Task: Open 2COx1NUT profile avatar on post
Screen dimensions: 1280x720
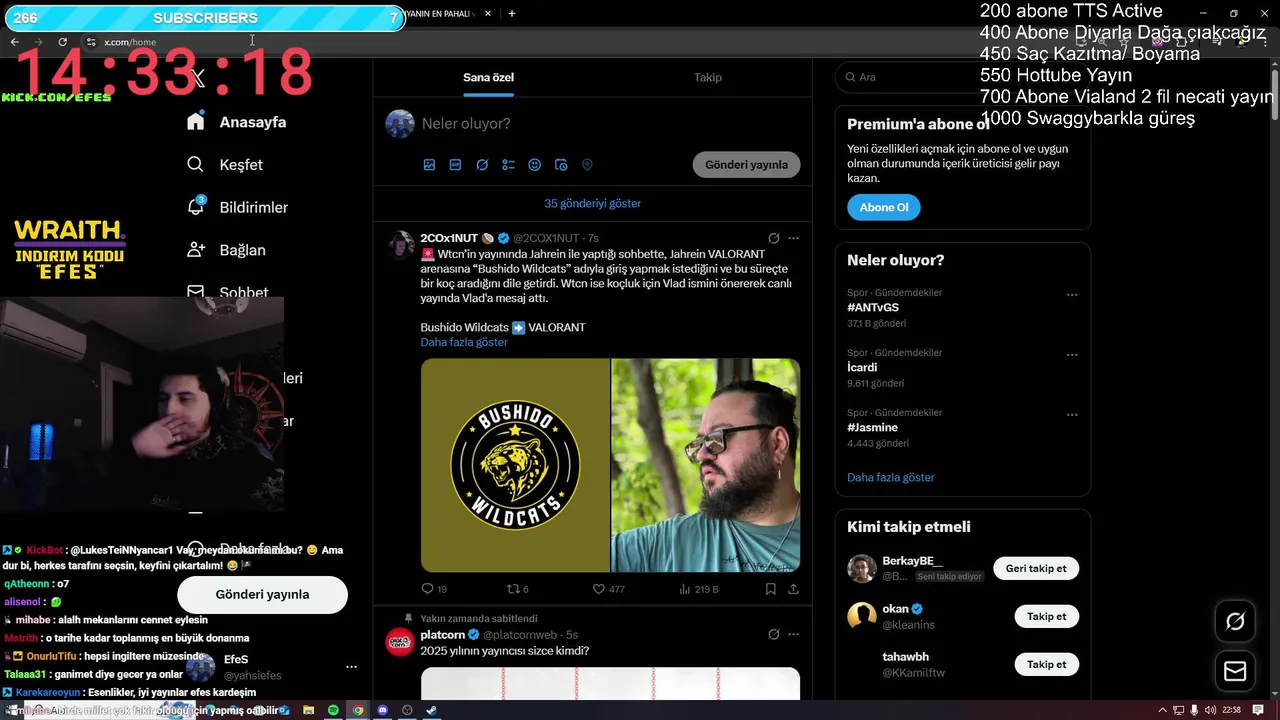Action: pos(400,245)
